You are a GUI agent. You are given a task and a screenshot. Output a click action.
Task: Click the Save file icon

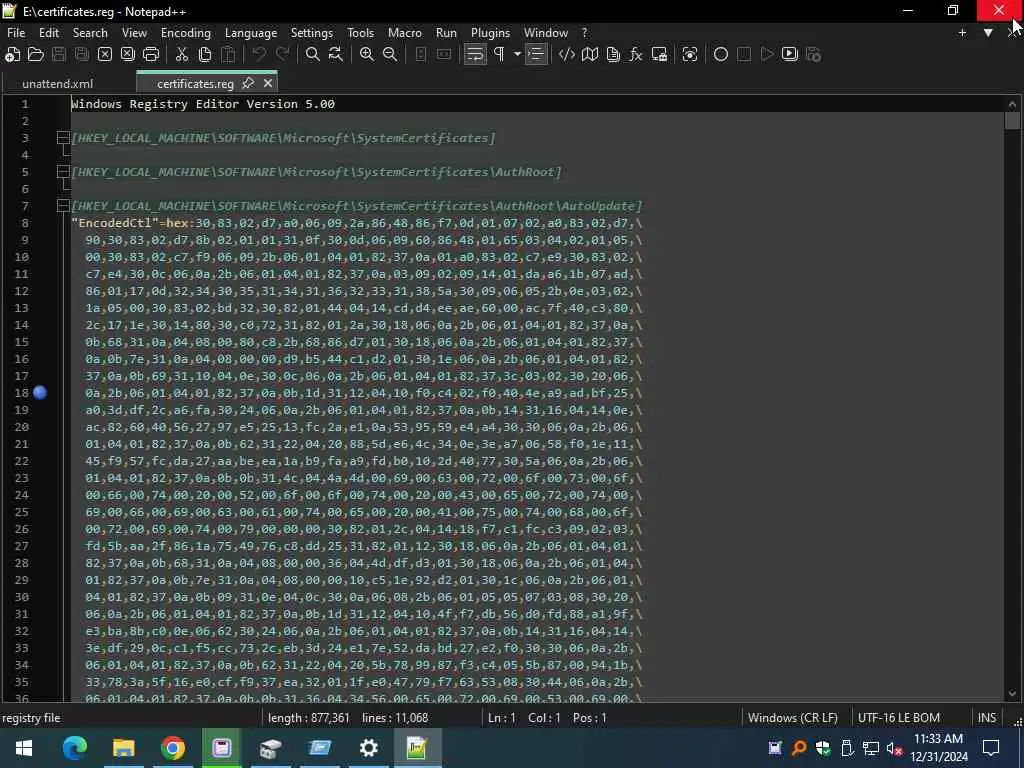tap(59, 55)
